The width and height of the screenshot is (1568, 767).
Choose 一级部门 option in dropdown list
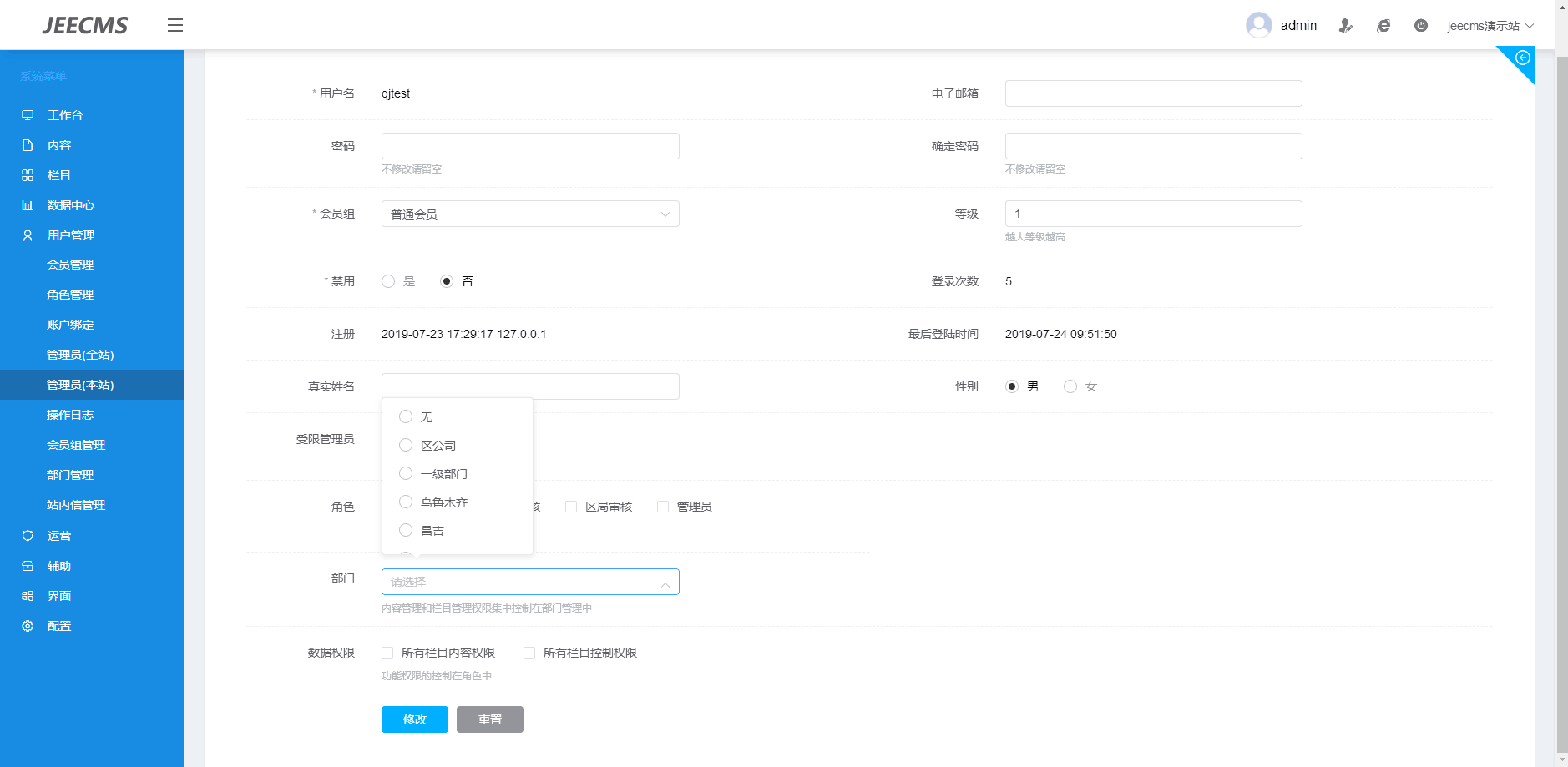(x=458, y=473)
